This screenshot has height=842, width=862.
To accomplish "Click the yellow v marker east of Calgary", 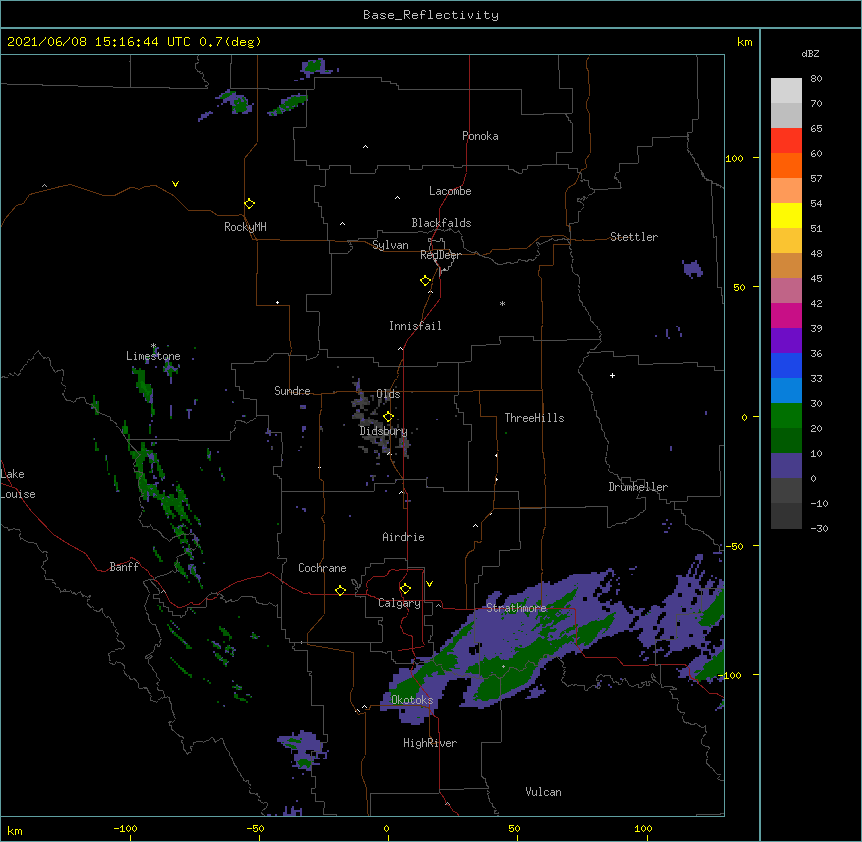I will tap(429, 584).
